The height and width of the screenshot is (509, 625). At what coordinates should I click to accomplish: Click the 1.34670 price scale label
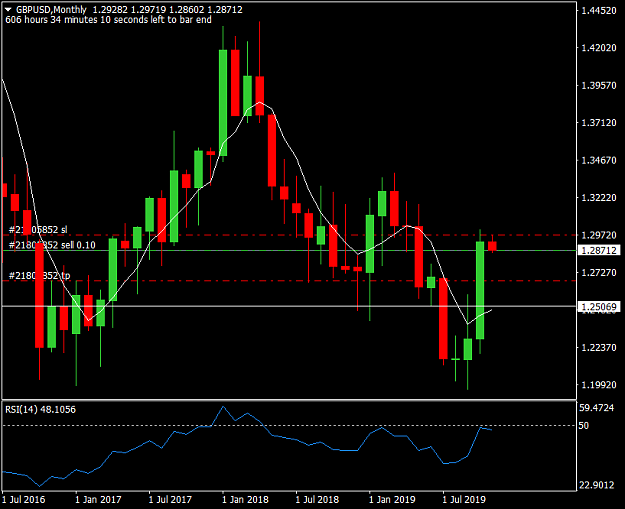[599, 160]
